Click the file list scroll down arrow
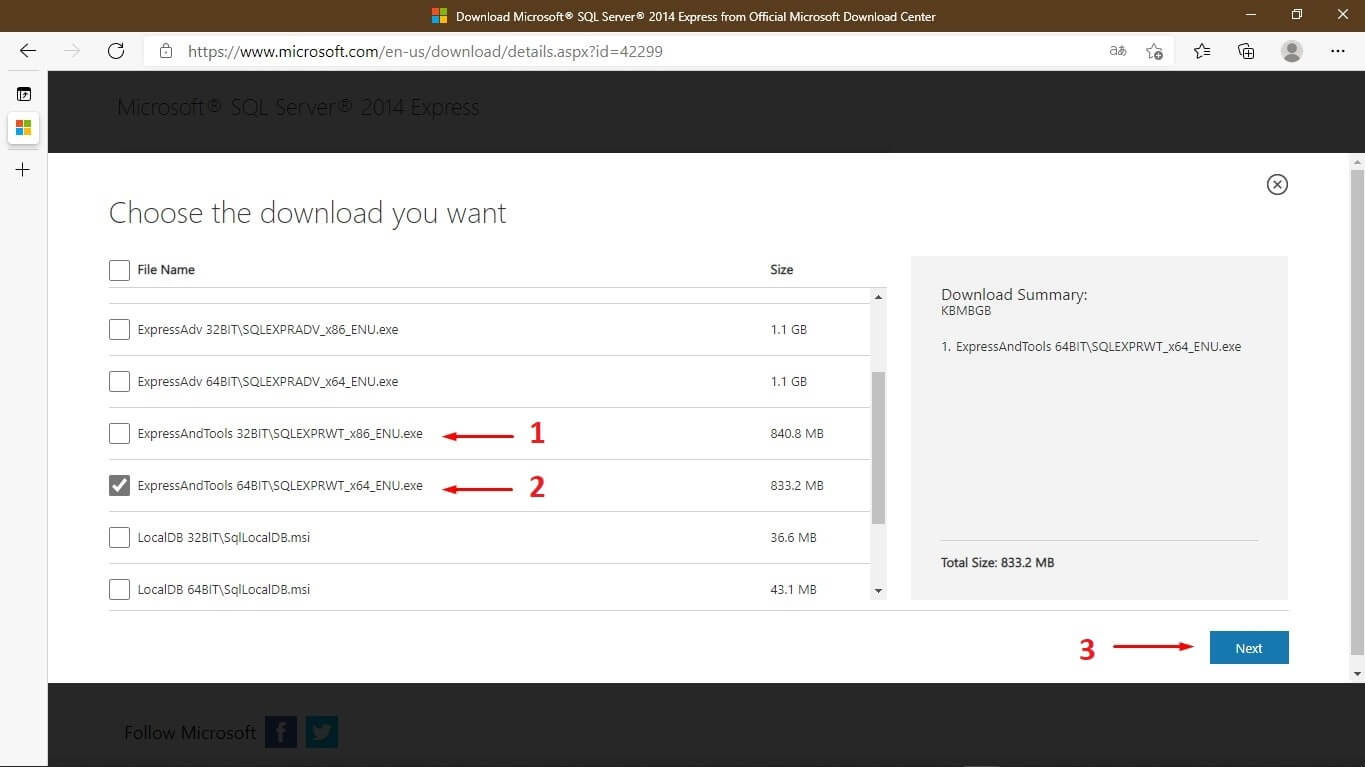 click(x=879, y=591)
